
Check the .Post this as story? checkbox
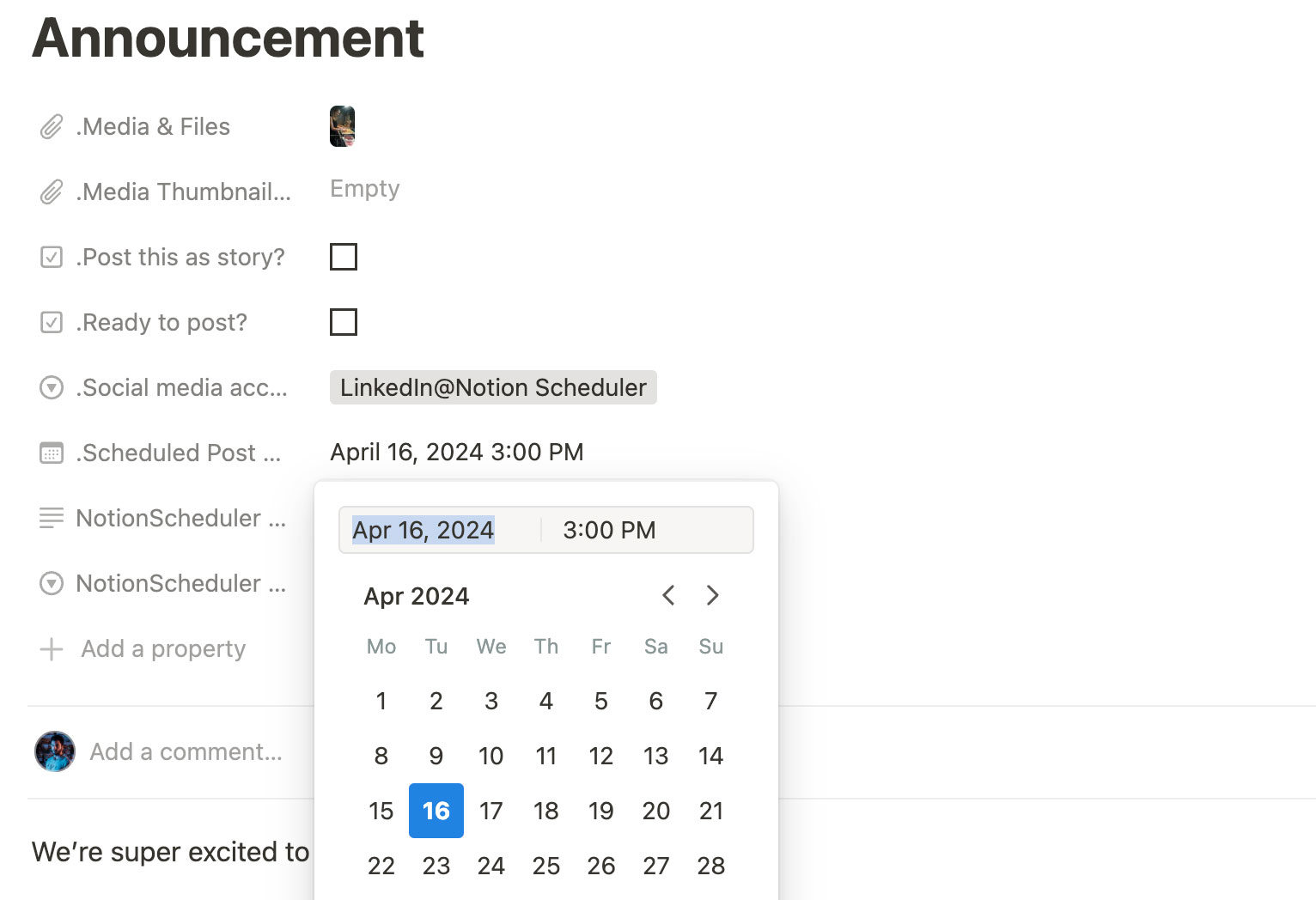coord(344,257)
